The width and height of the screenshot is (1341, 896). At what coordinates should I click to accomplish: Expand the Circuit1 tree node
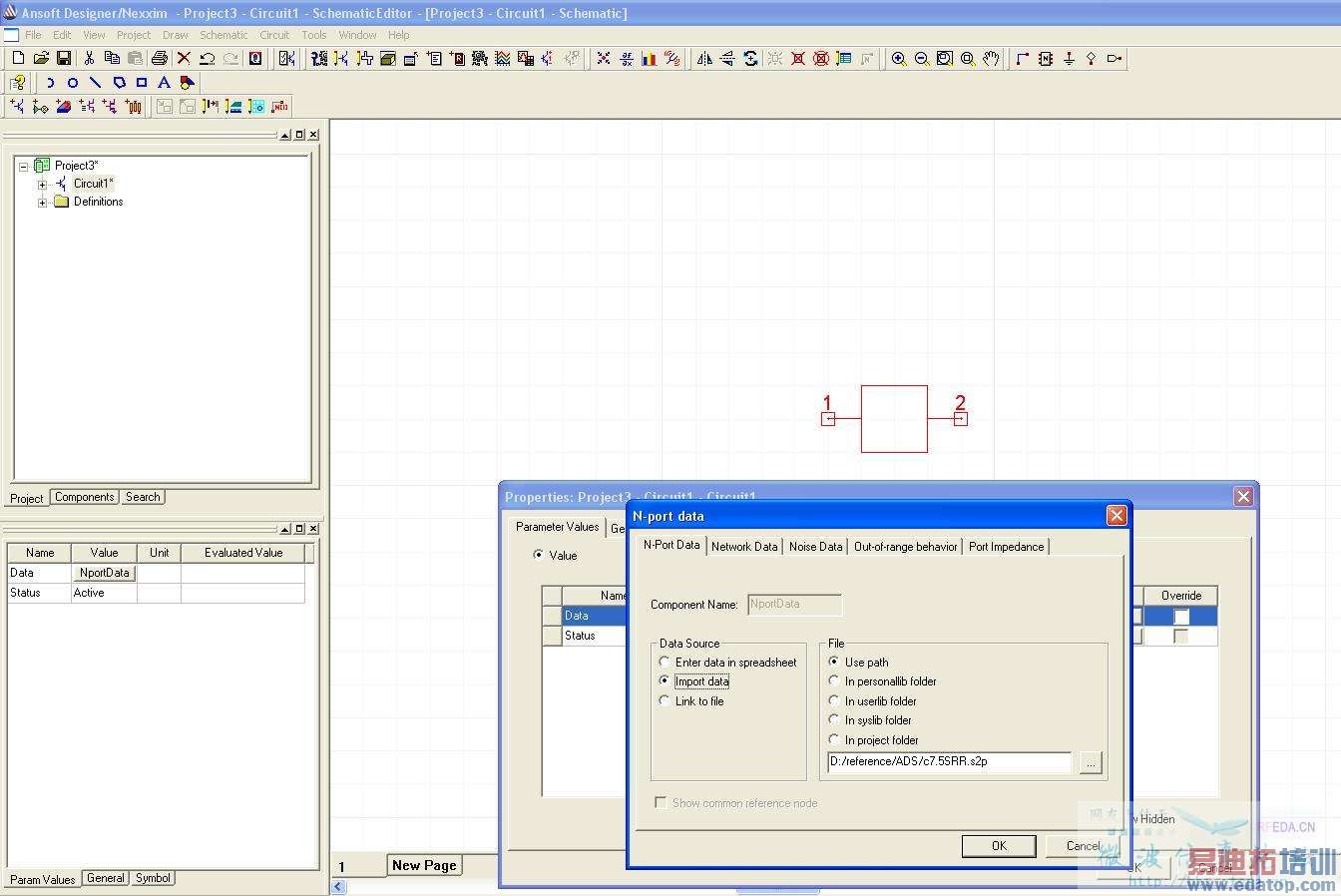pos(42,185)
